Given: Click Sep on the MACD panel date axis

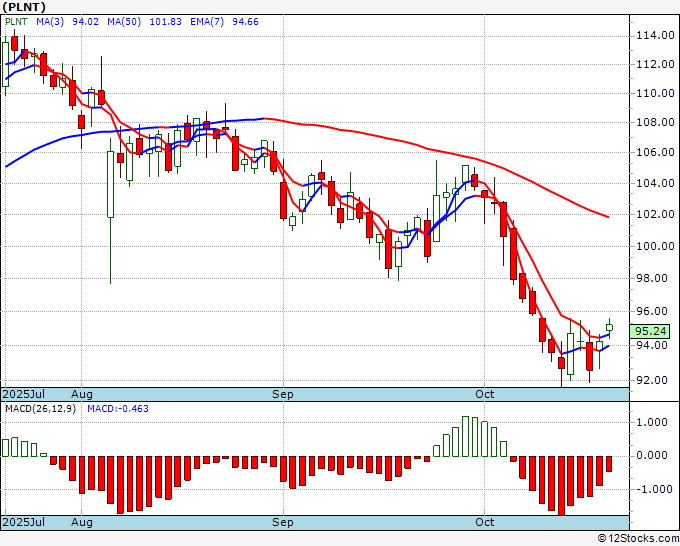Looking at the screenshot, I should point(283,522).
